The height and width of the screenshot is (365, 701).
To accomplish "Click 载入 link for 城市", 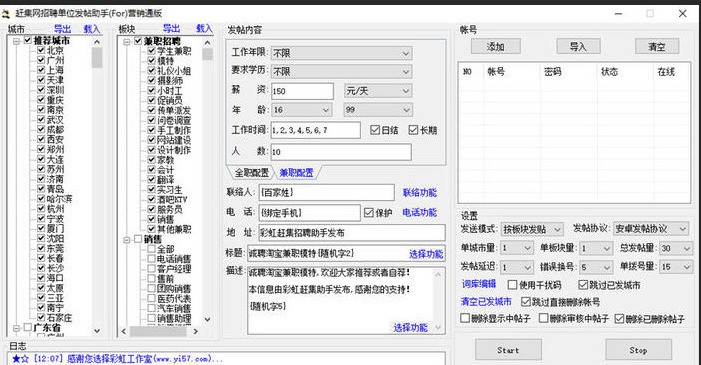I will coord(92,29).
